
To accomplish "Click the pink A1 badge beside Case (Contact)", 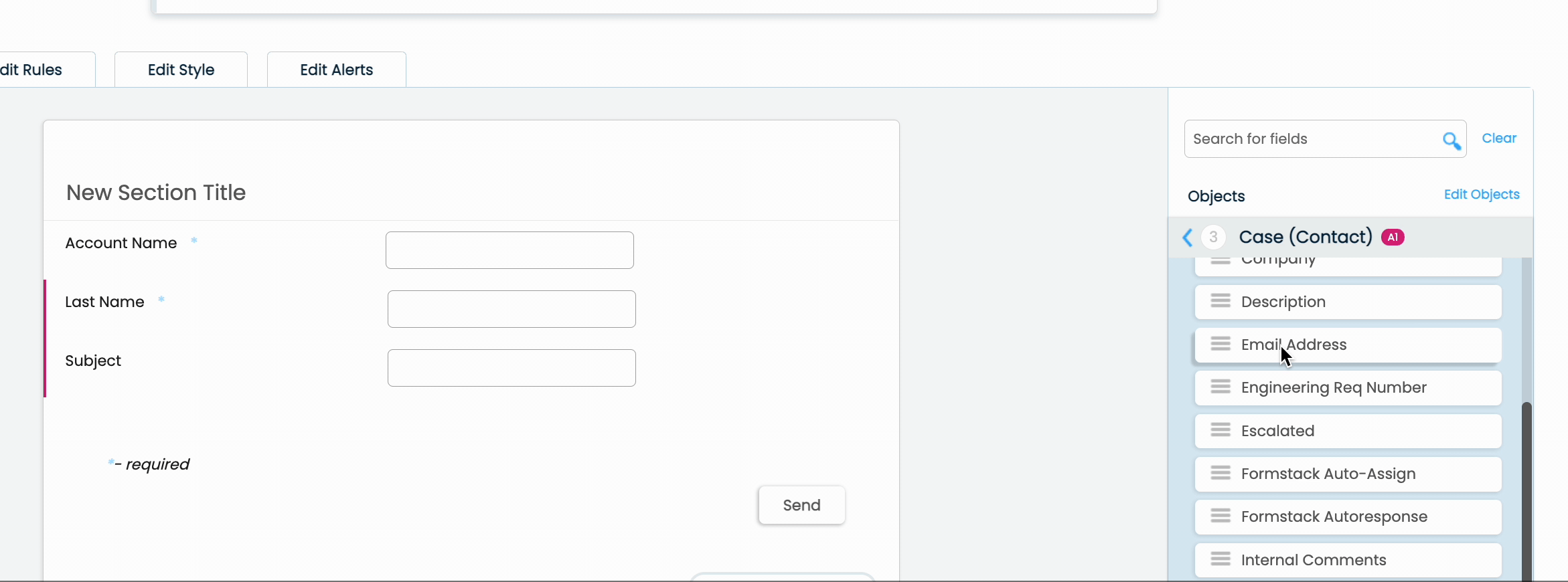I will [1393, 237].
